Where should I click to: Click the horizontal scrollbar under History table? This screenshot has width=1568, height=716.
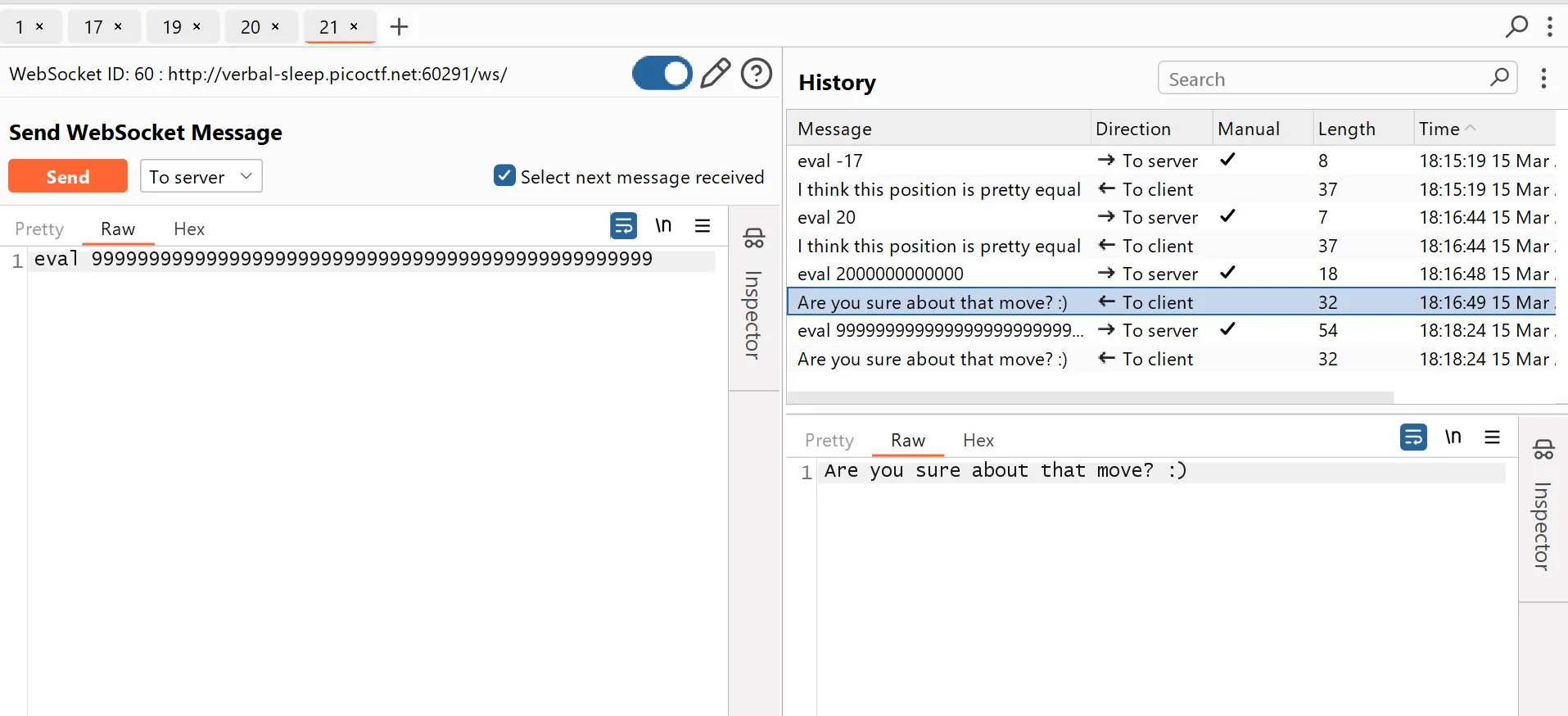1089,398
